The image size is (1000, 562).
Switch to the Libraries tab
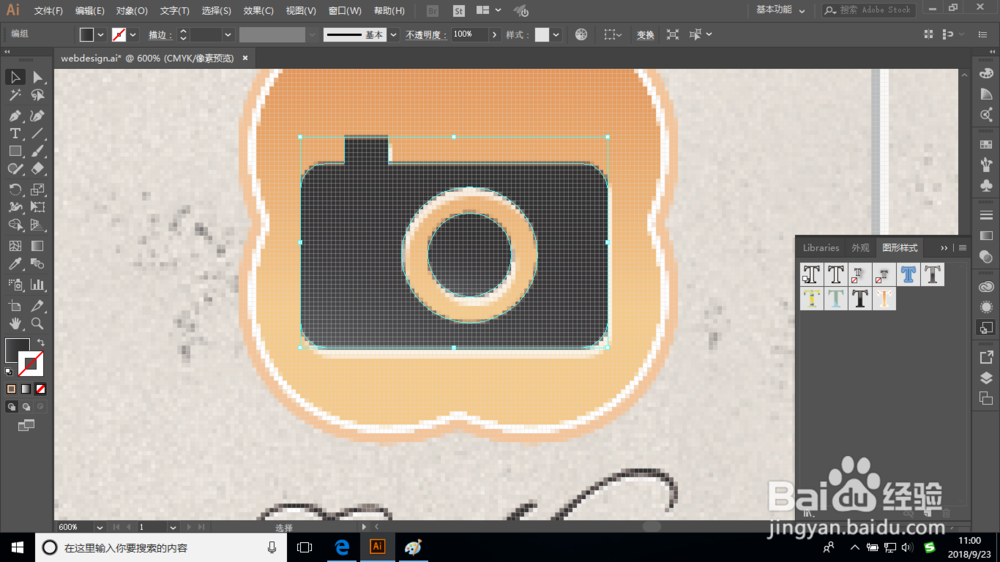click(821, 248)
